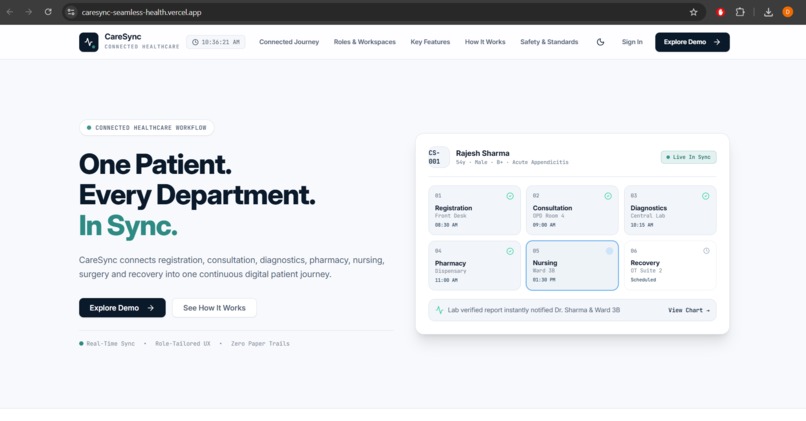Image resolution: width=806 pixels, height=421 pixels.
Task: Open Safety & Standards nav item
Action: coord(549,42)
